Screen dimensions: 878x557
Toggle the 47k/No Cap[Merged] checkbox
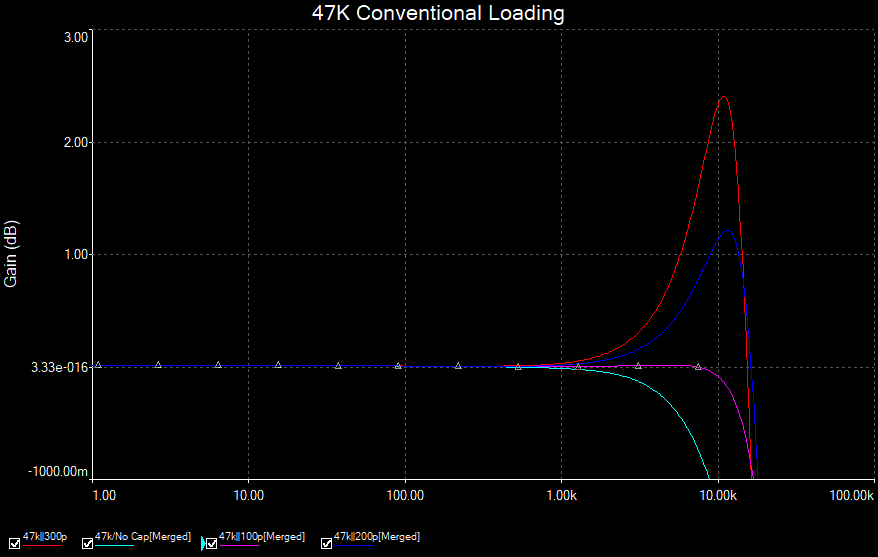(x=87, y=544)
